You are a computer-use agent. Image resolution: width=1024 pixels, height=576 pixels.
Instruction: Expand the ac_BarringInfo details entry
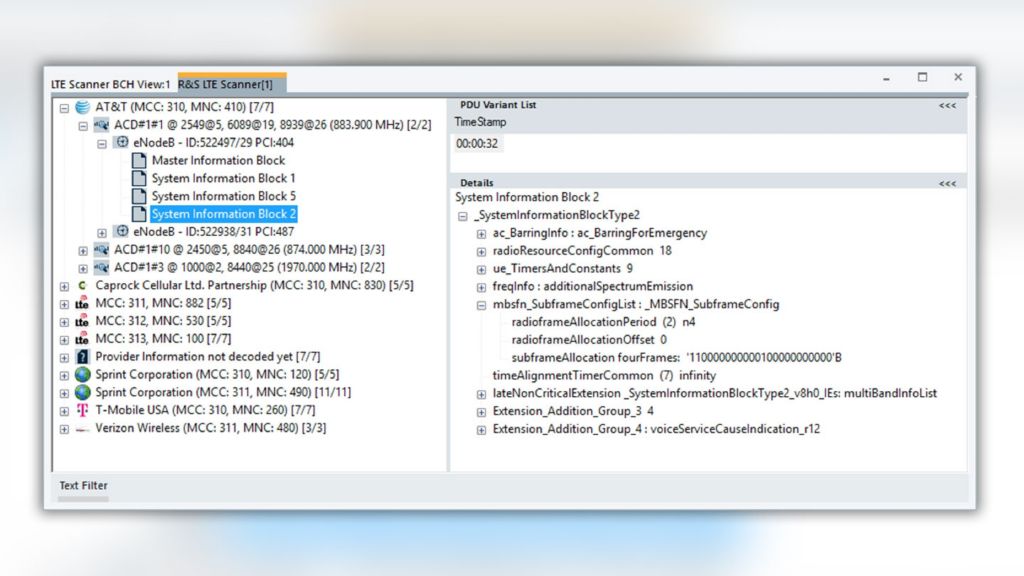(482, 233)
